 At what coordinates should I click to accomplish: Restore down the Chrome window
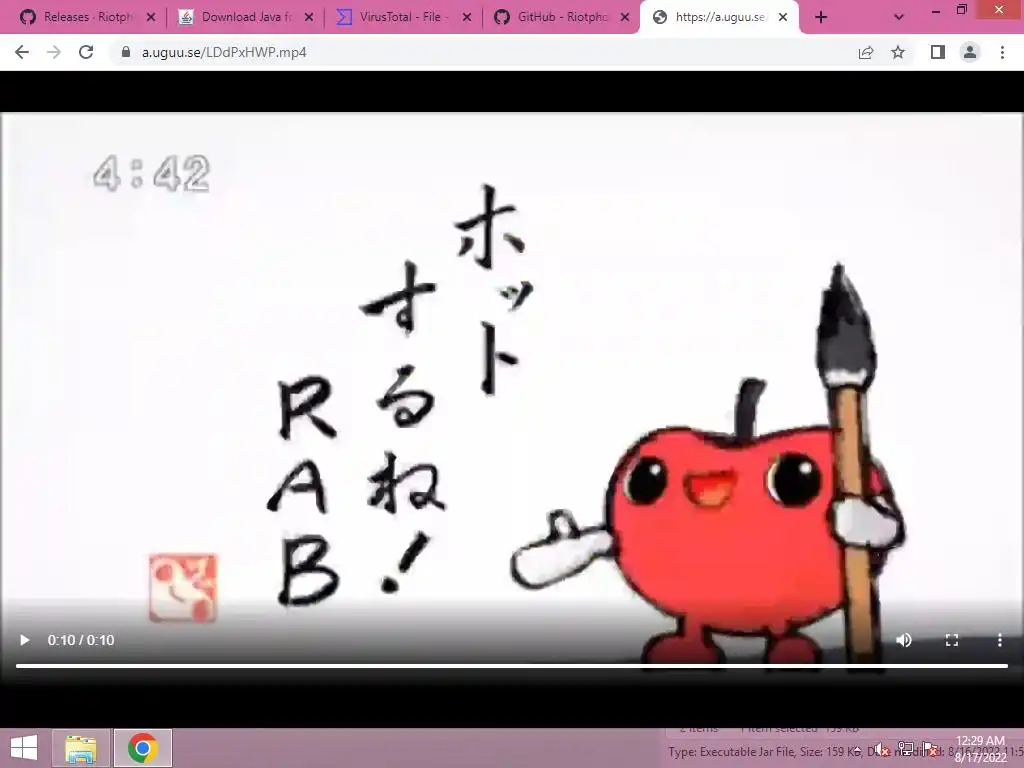962,10
